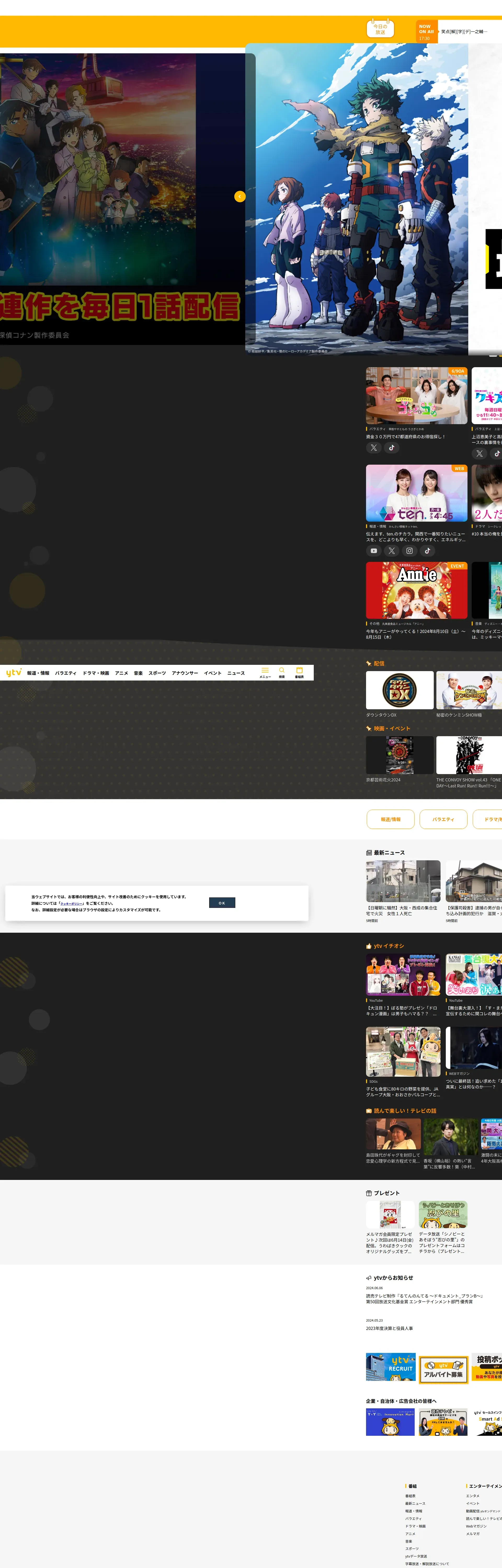The image size is (502, 1568).
Task: Click the 今日の放送 button
Action: (380, 29)
